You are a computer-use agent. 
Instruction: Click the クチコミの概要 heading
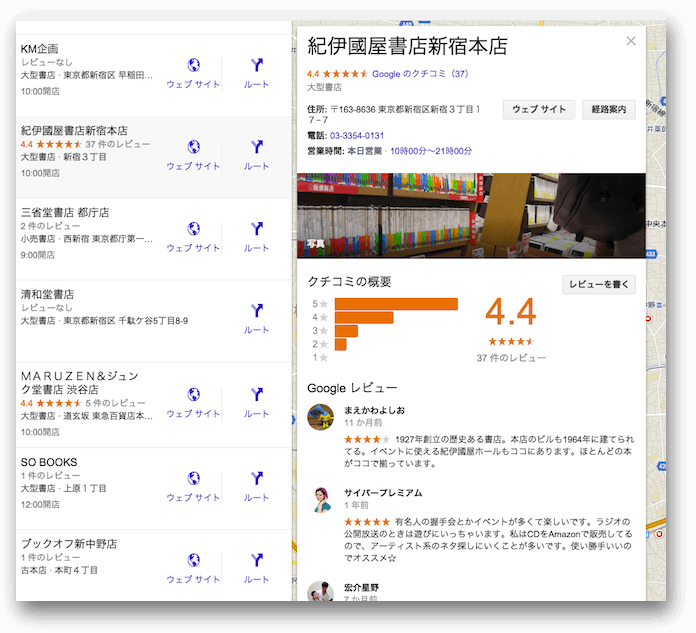[350, 282]
